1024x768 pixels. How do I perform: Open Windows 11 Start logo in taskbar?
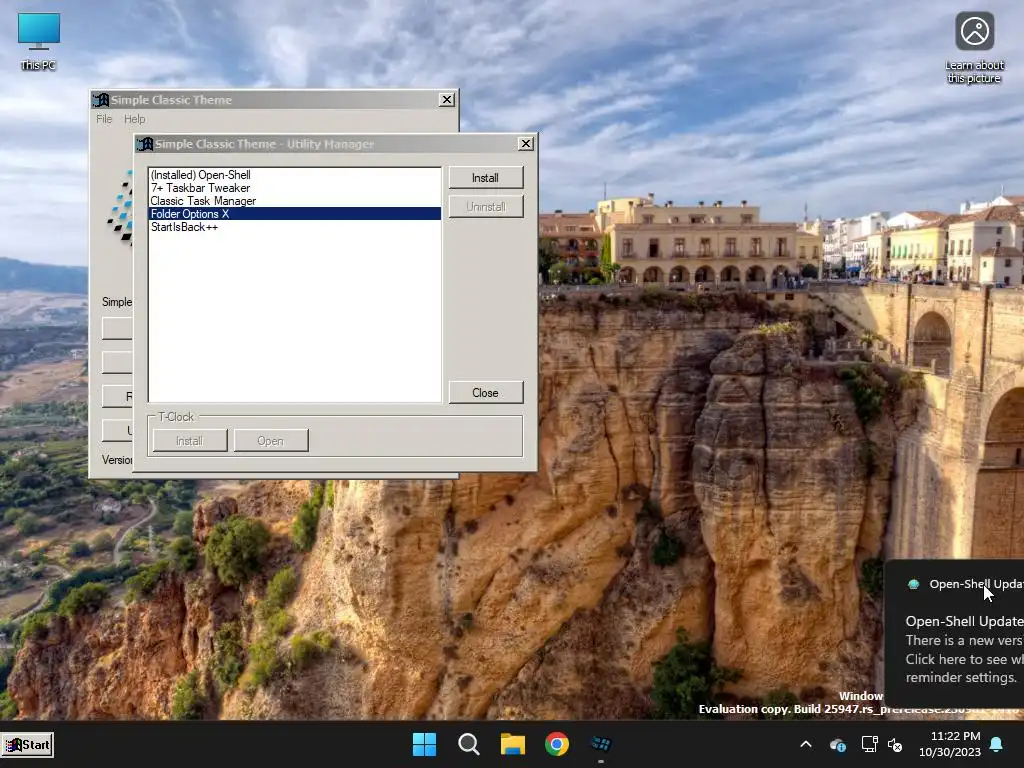coord(424,744)
